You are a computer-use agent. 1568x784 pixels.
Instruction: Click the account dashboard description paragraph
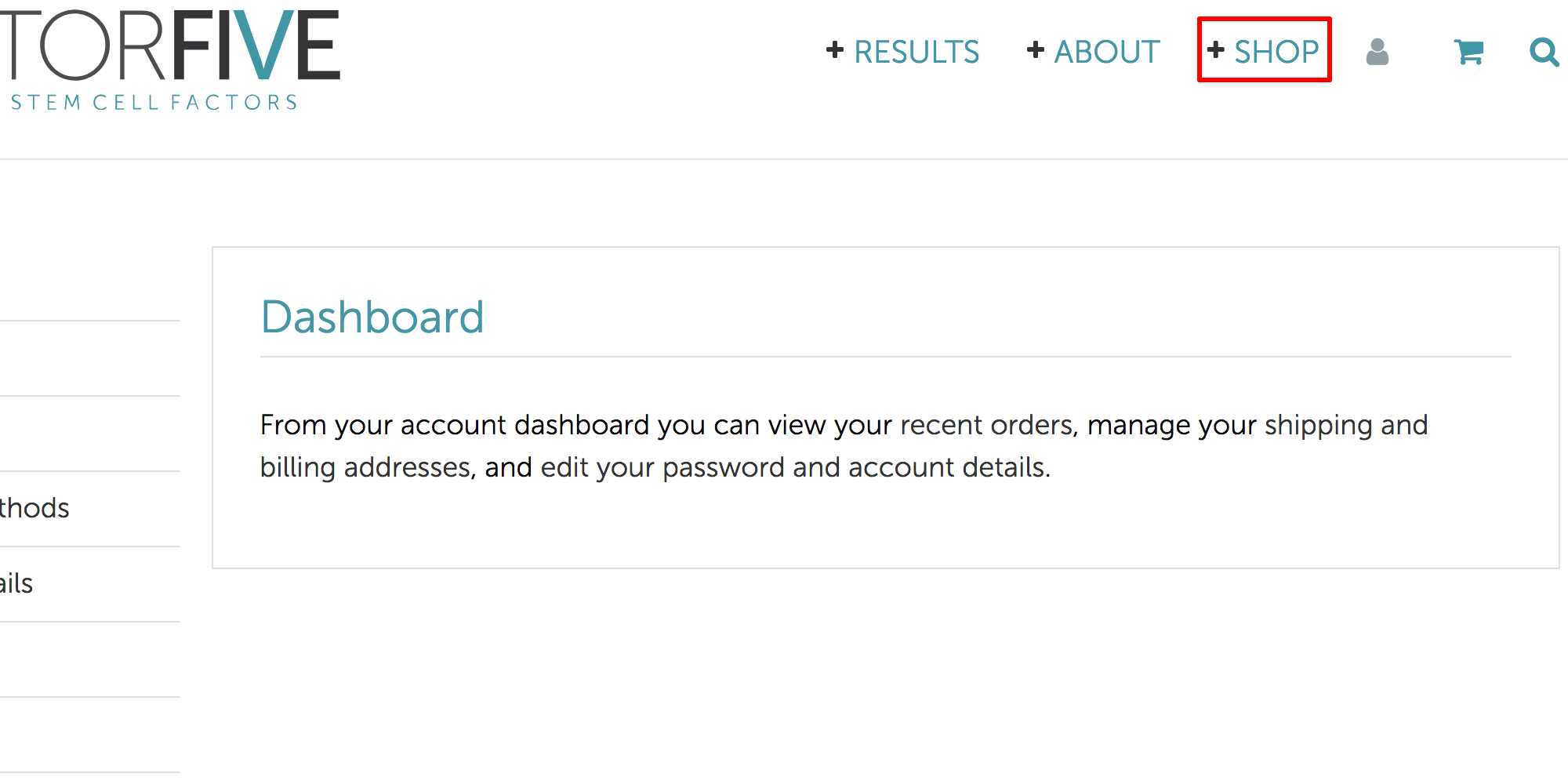point(844,446)
